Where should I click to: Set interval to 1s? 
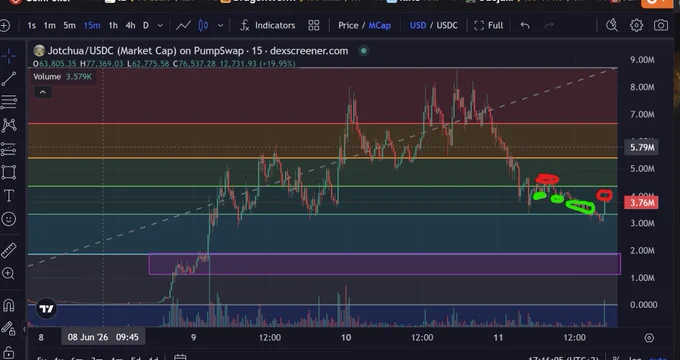click(32, 26)
